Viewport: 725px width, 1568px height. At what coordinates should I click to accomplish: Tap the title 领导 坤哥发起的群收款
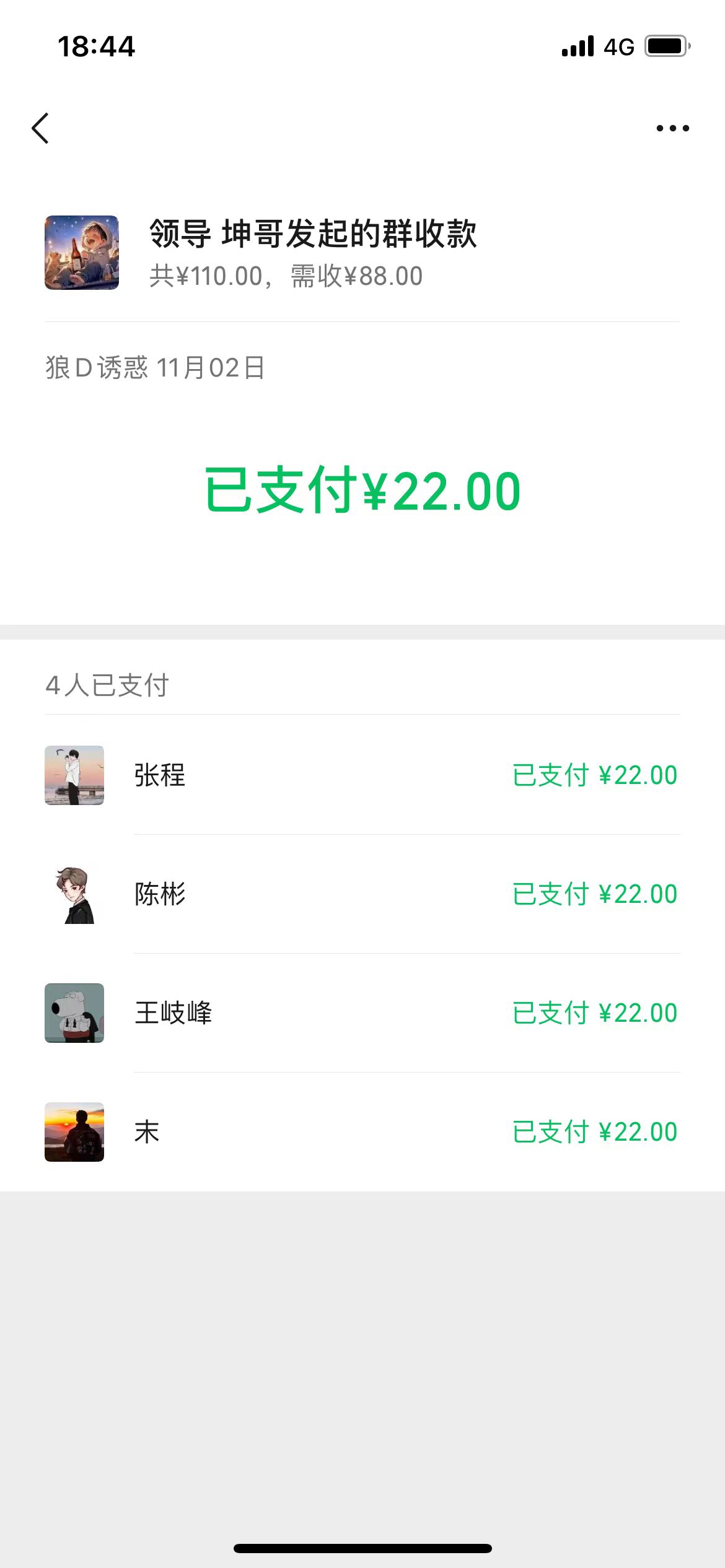point(313,233)
